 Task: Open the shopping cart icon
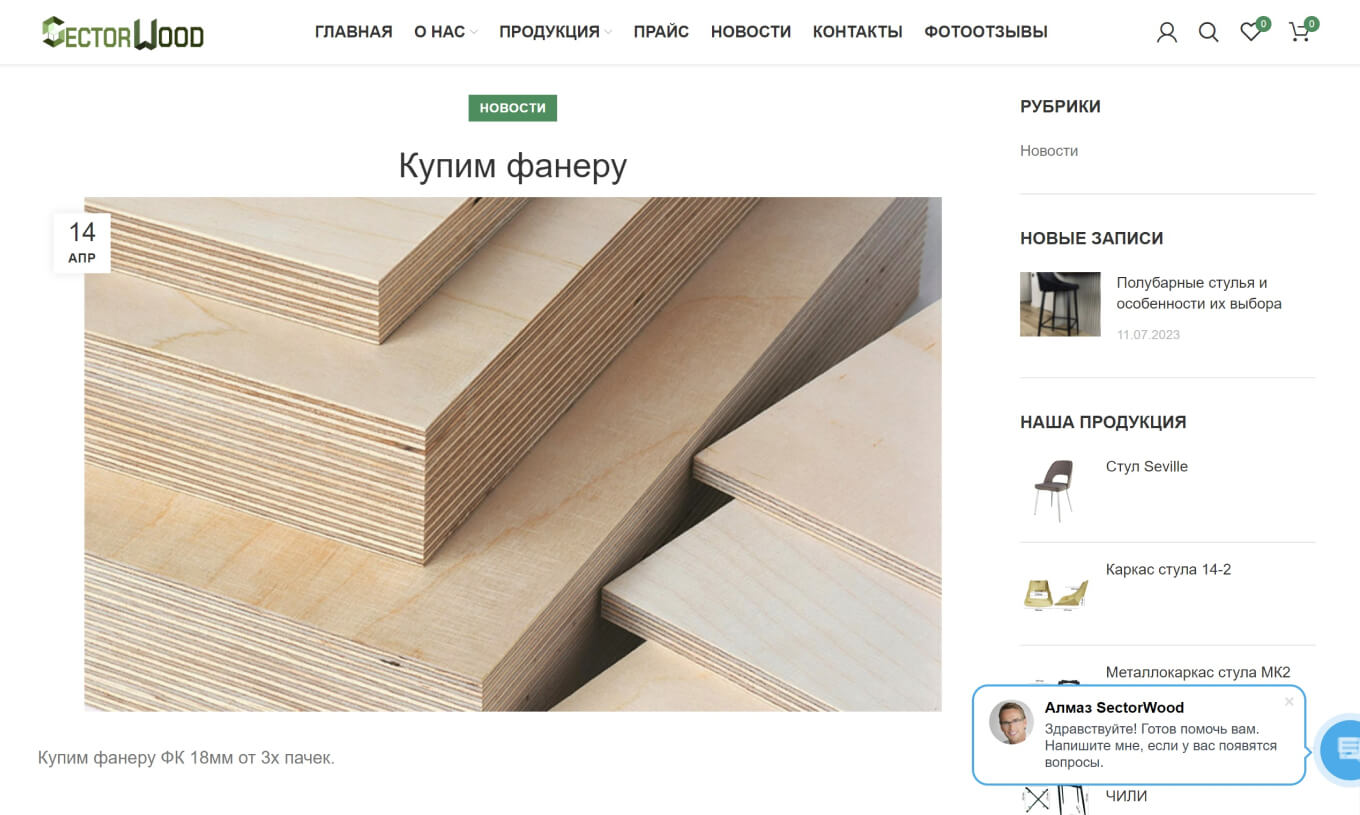click(1299, 33)
